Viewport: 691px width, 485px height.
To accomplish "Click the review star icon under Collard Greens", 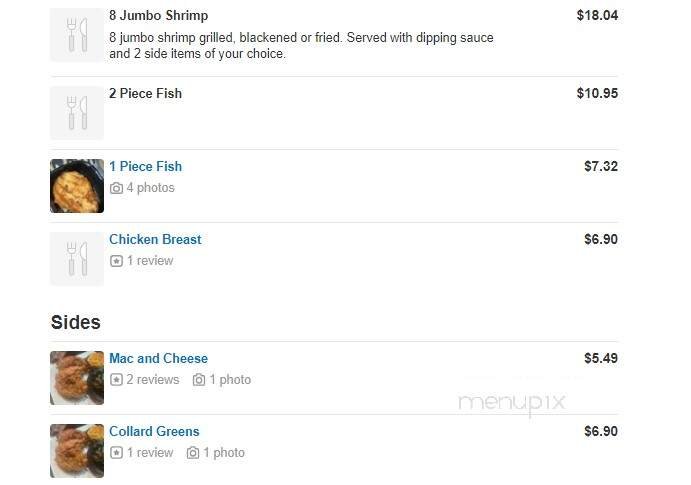I will click(x=116, y=453).
